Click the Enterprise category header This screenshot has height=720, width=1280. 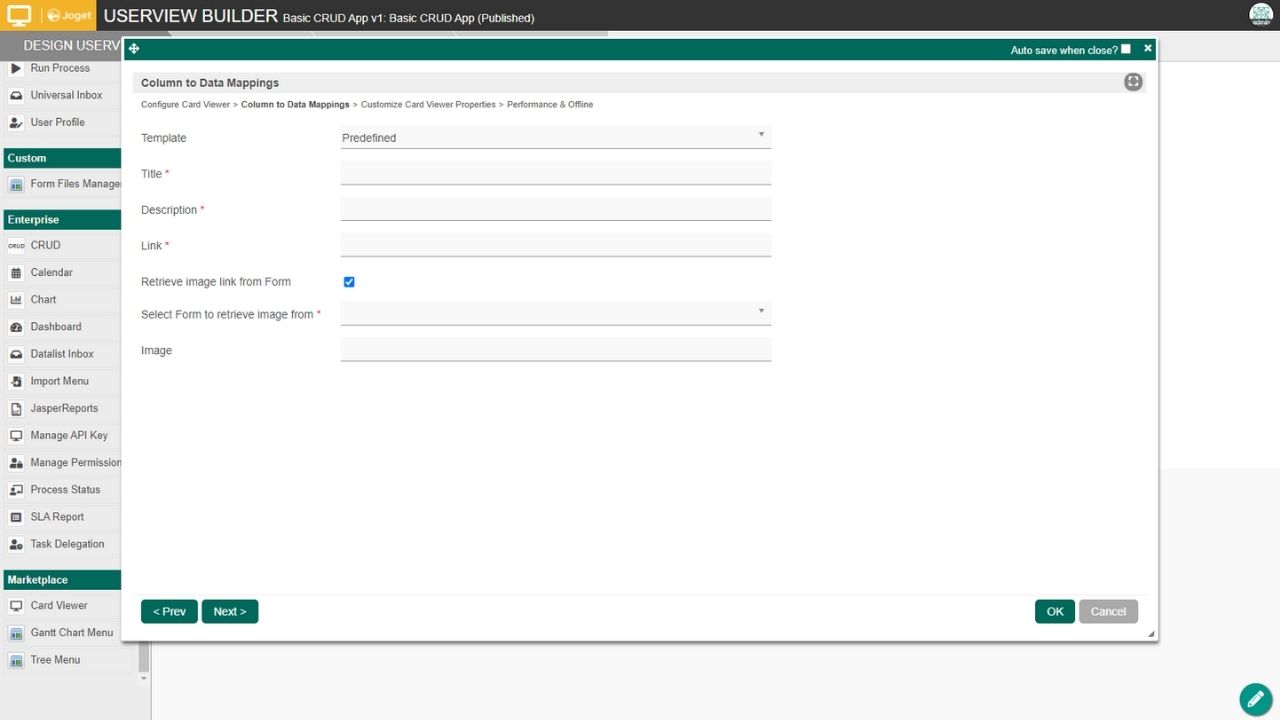tap(61, 219)
